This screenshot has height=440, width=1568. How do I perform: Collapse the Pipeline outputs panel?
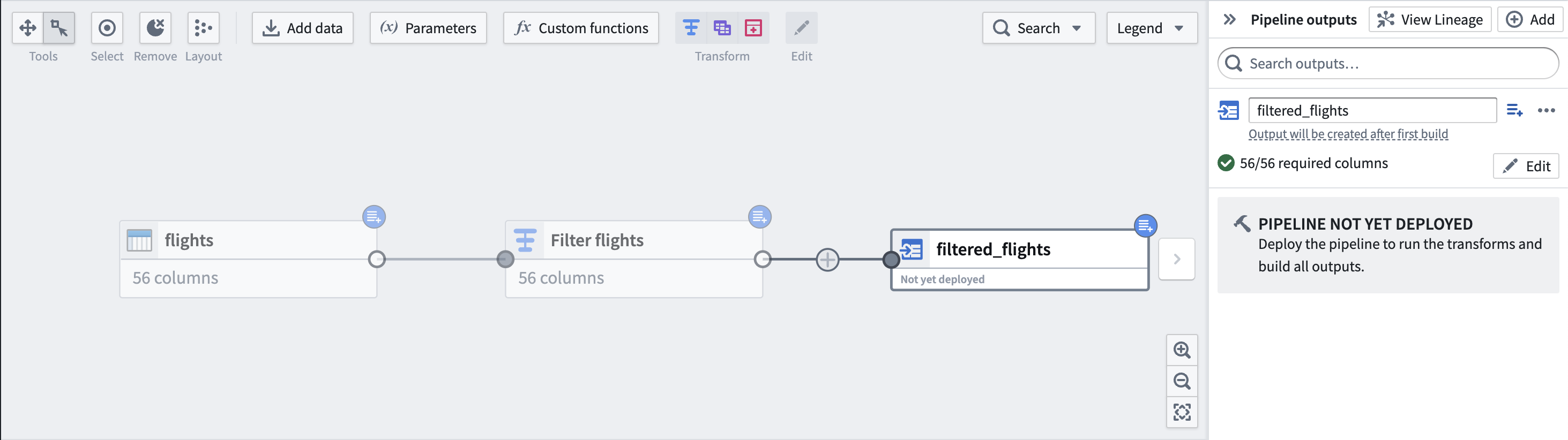pyautogui.click(x=1229, y=19)
